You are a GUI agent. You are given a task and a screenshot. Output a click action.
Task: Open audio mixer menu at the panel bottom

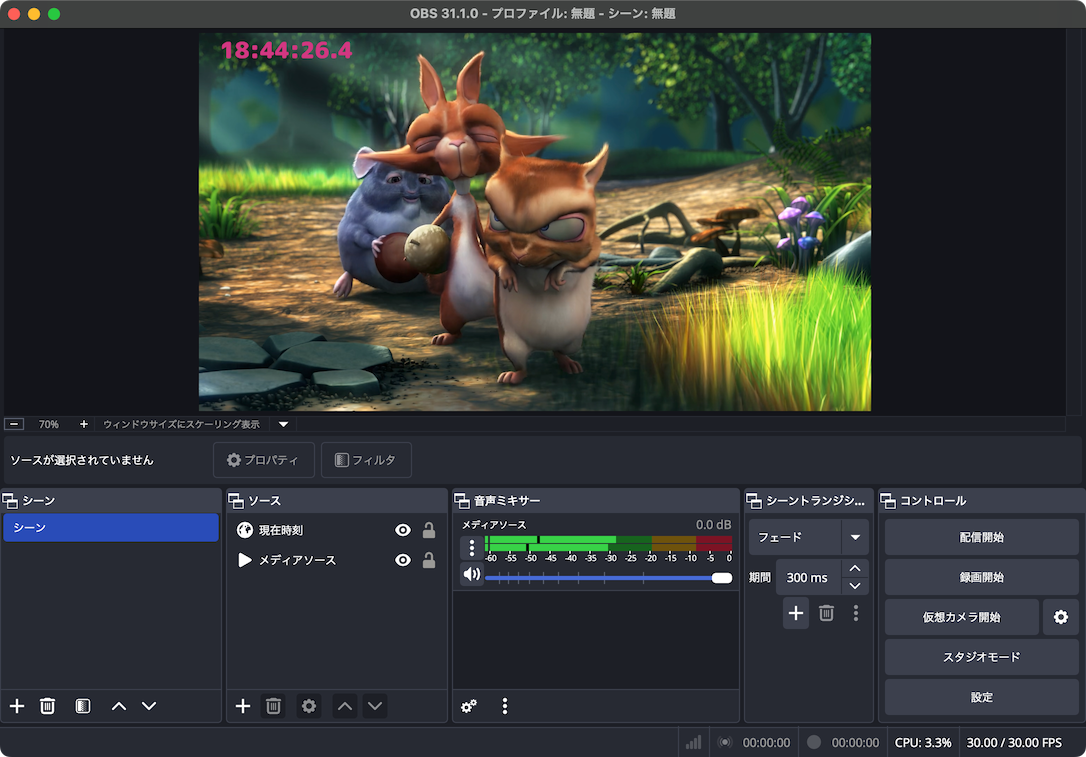(x=504, y=706)
